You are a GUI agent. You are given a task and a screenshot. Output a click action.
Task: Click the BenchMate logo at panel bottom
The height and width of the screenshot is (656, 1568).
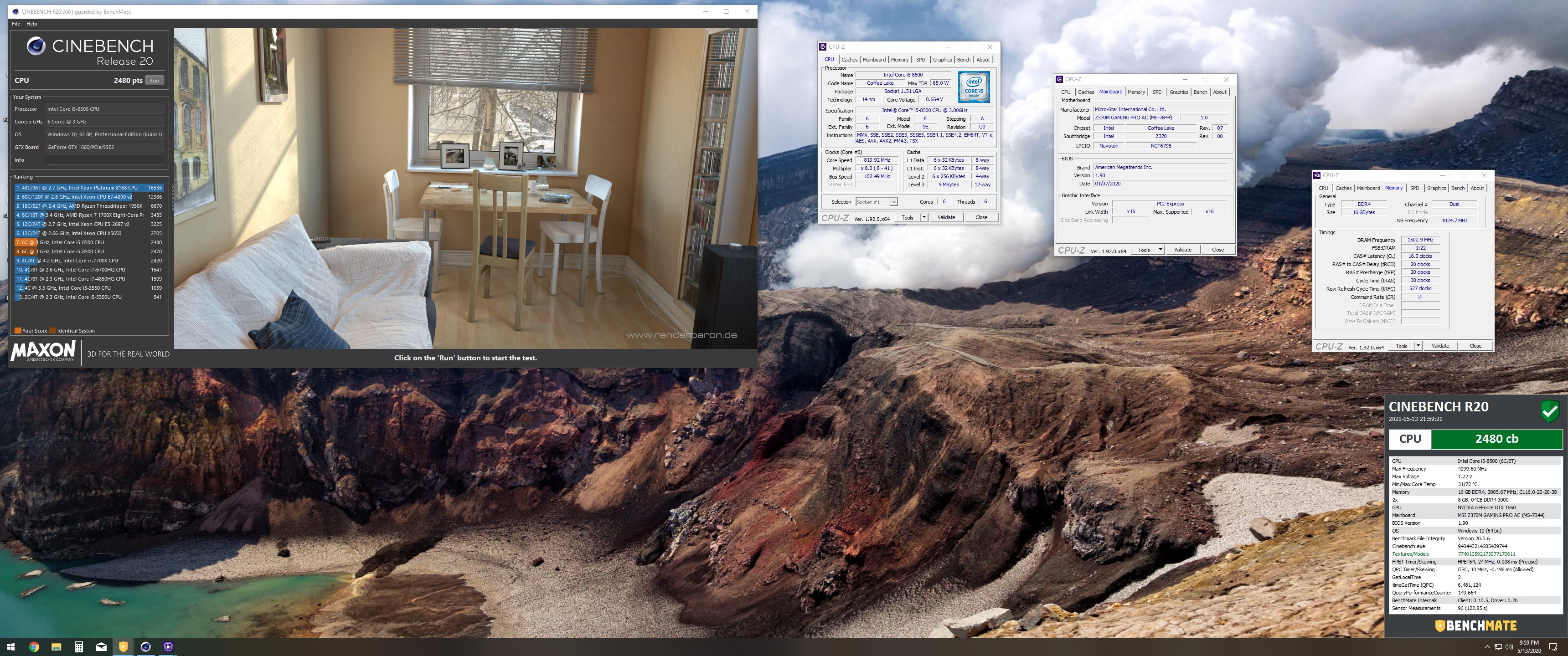(x=1475, y=625)
